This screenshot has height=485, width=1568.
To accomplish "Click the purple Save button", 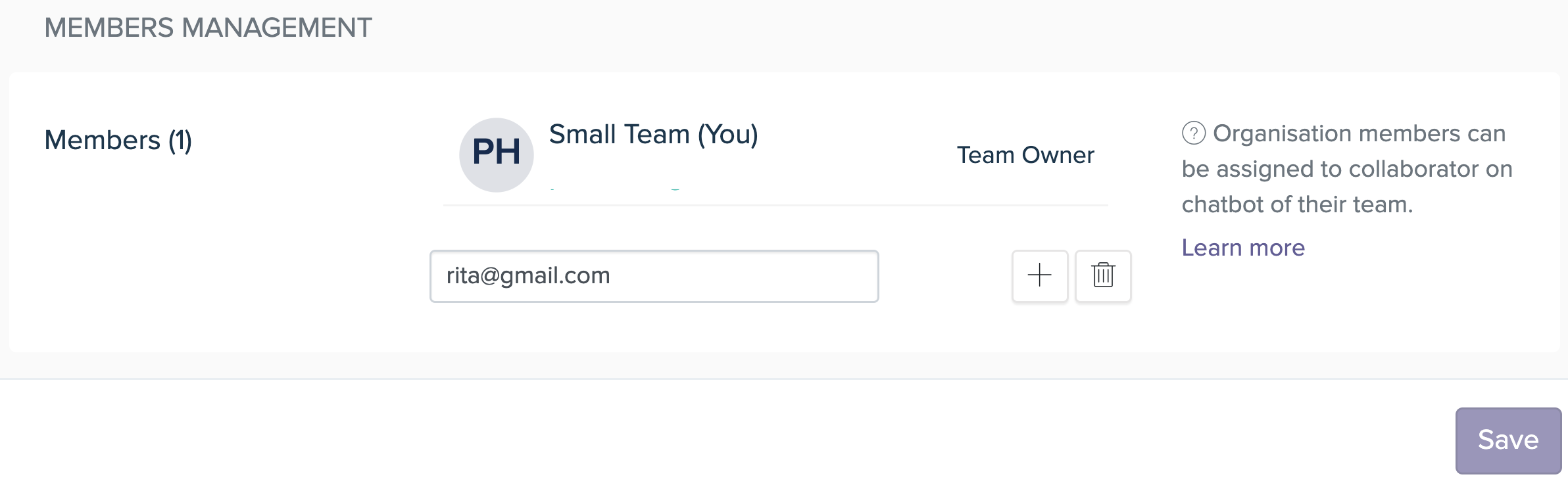I will click(1508, 440).
